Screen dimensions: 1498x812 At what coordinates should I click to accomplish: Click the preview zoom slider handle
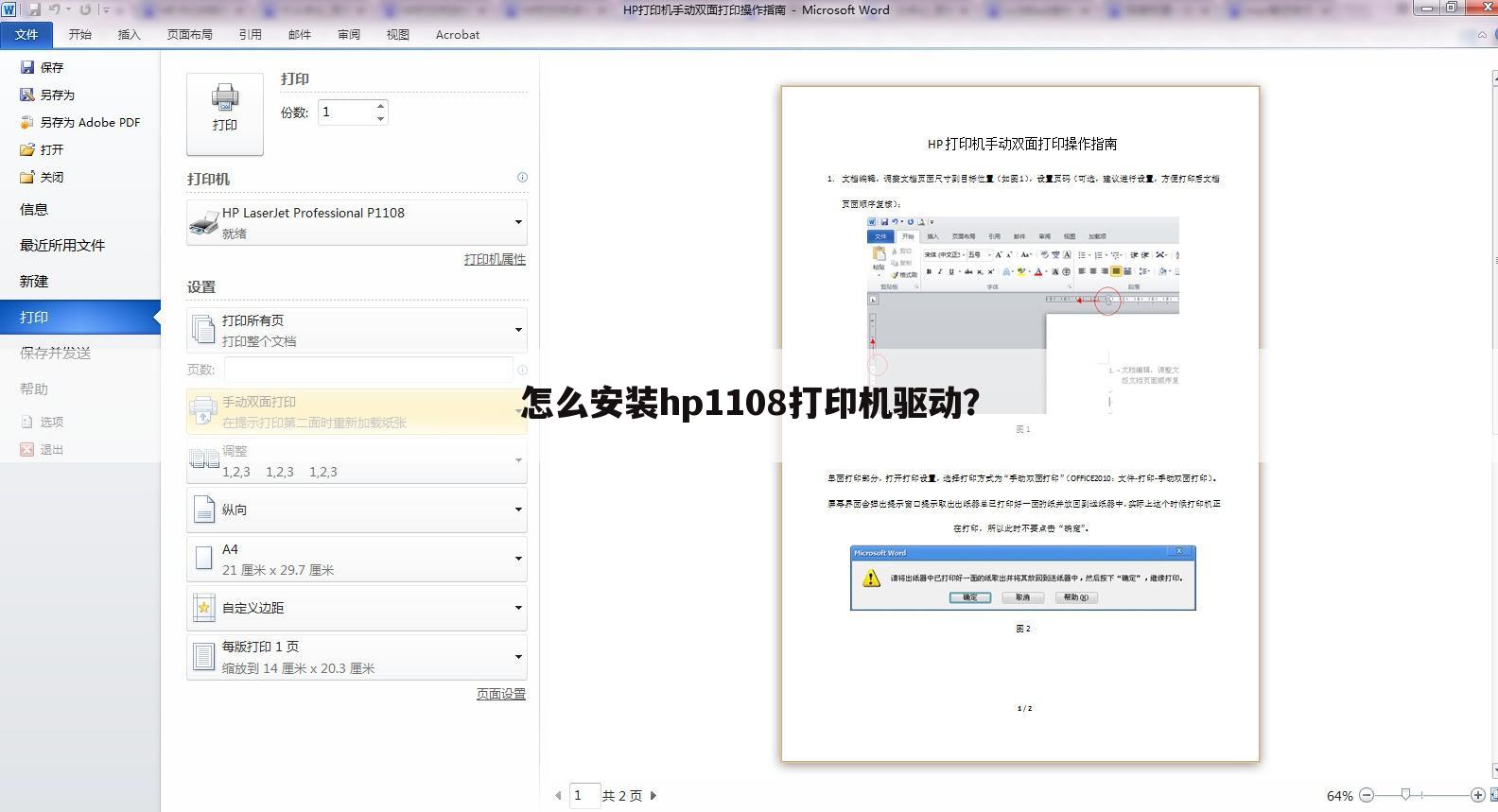[1406, 795]
